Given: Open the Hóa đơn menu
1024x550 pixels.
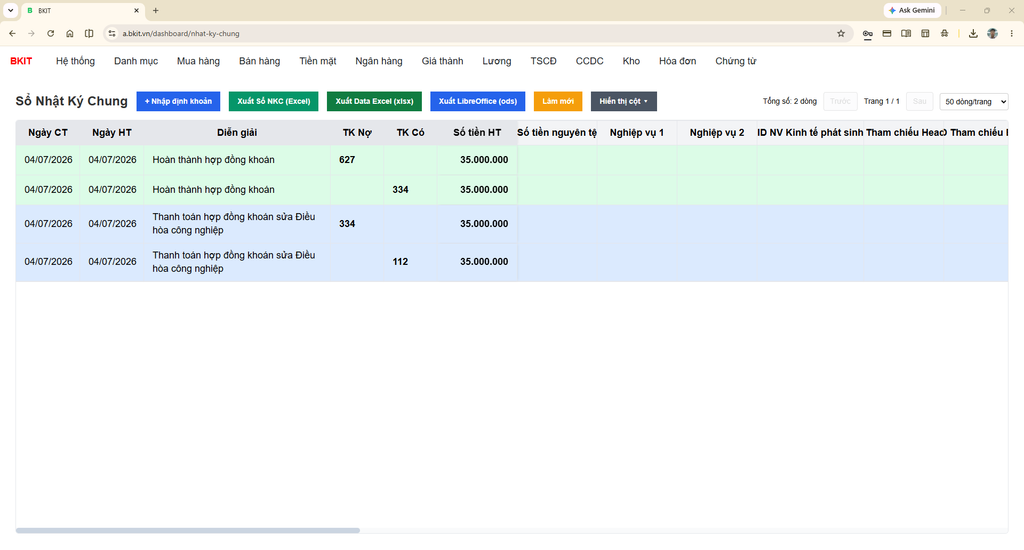Looking at the screenshot, I should tap(677, 61).
